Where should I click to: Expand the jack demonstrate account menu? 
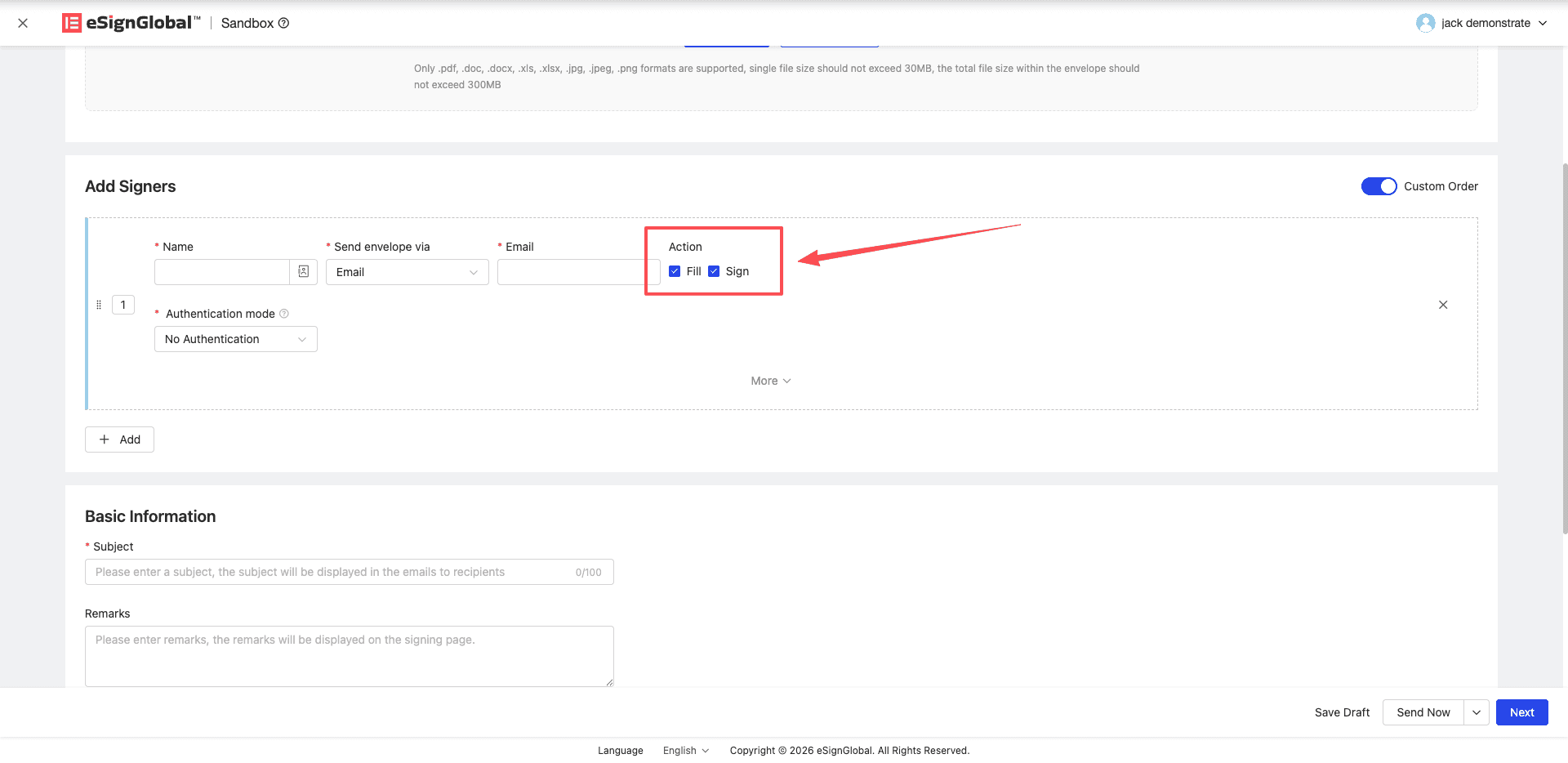pyautogui.click(x=1543, y=23)
